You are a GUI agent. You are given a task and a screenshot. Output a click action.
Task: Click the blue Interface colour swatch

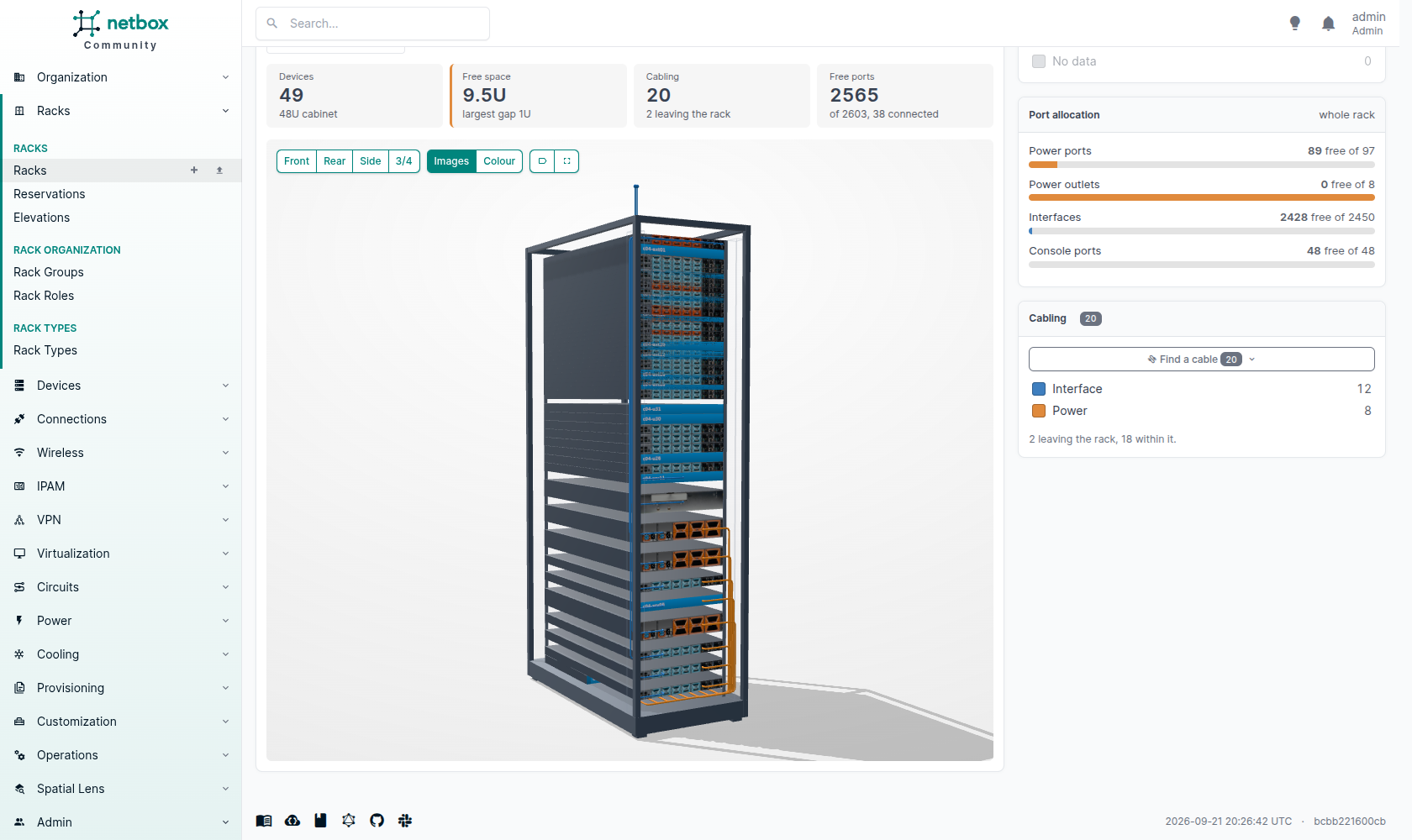1039,389
